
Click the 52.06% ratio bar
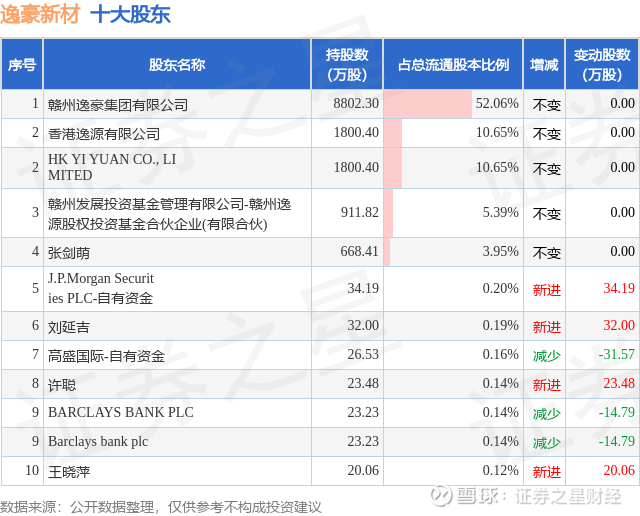(428, 104)
